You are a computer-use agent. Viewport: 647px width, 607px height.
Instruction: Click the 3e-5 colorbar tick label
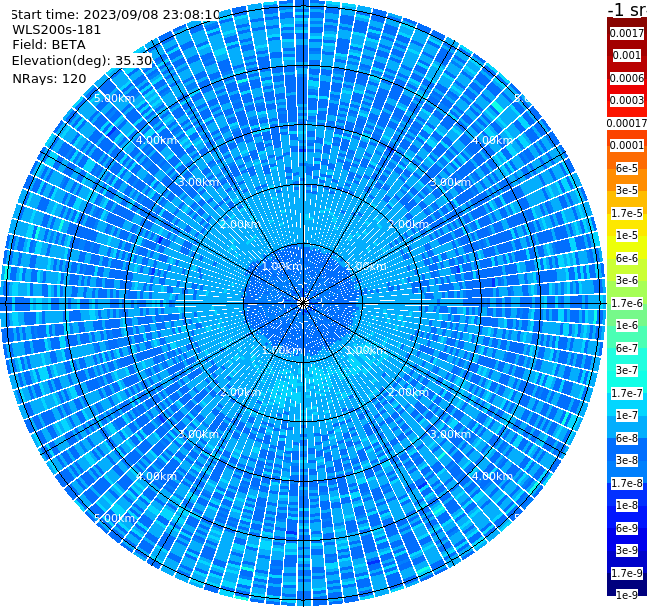tap(627, 190)
